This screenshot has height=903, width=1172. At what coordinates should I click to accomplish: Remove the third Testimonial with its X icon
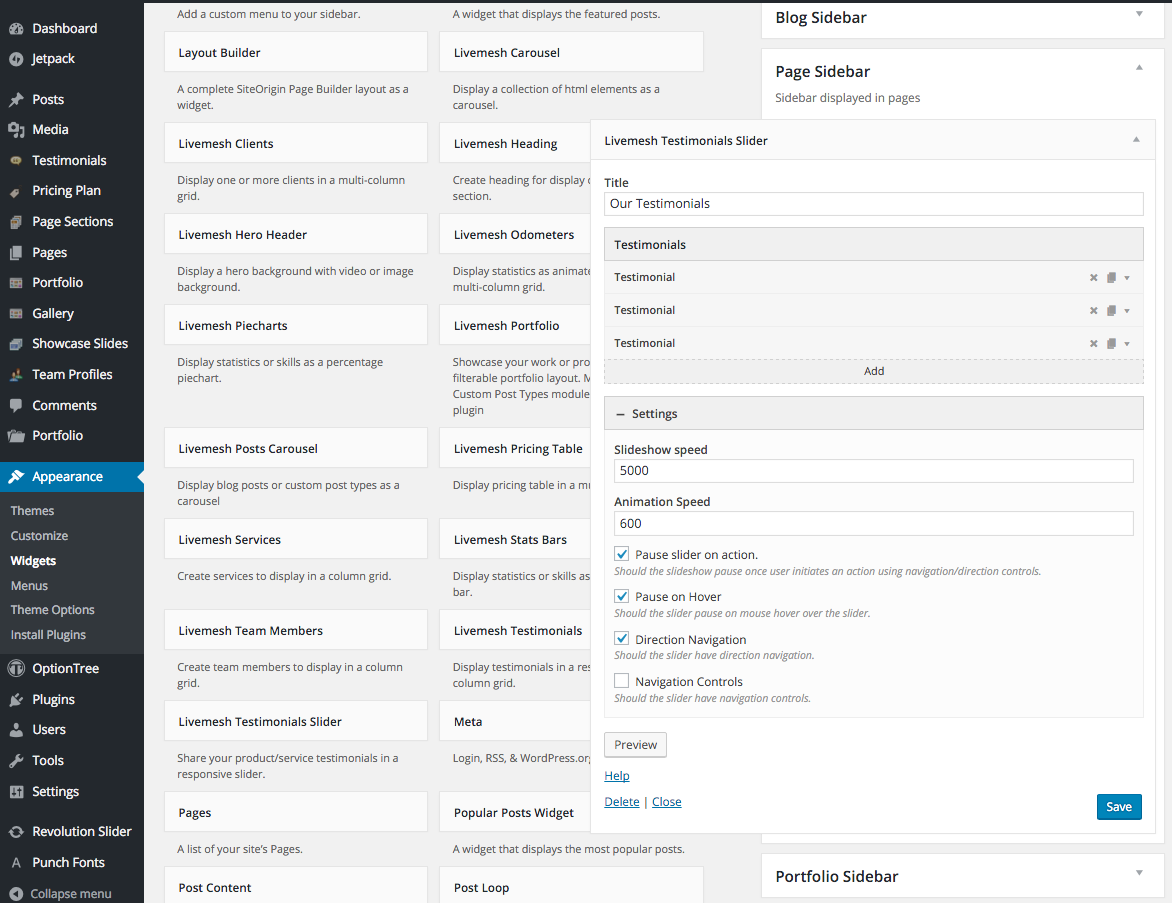pyautogui.click(x=1094, y=343)
